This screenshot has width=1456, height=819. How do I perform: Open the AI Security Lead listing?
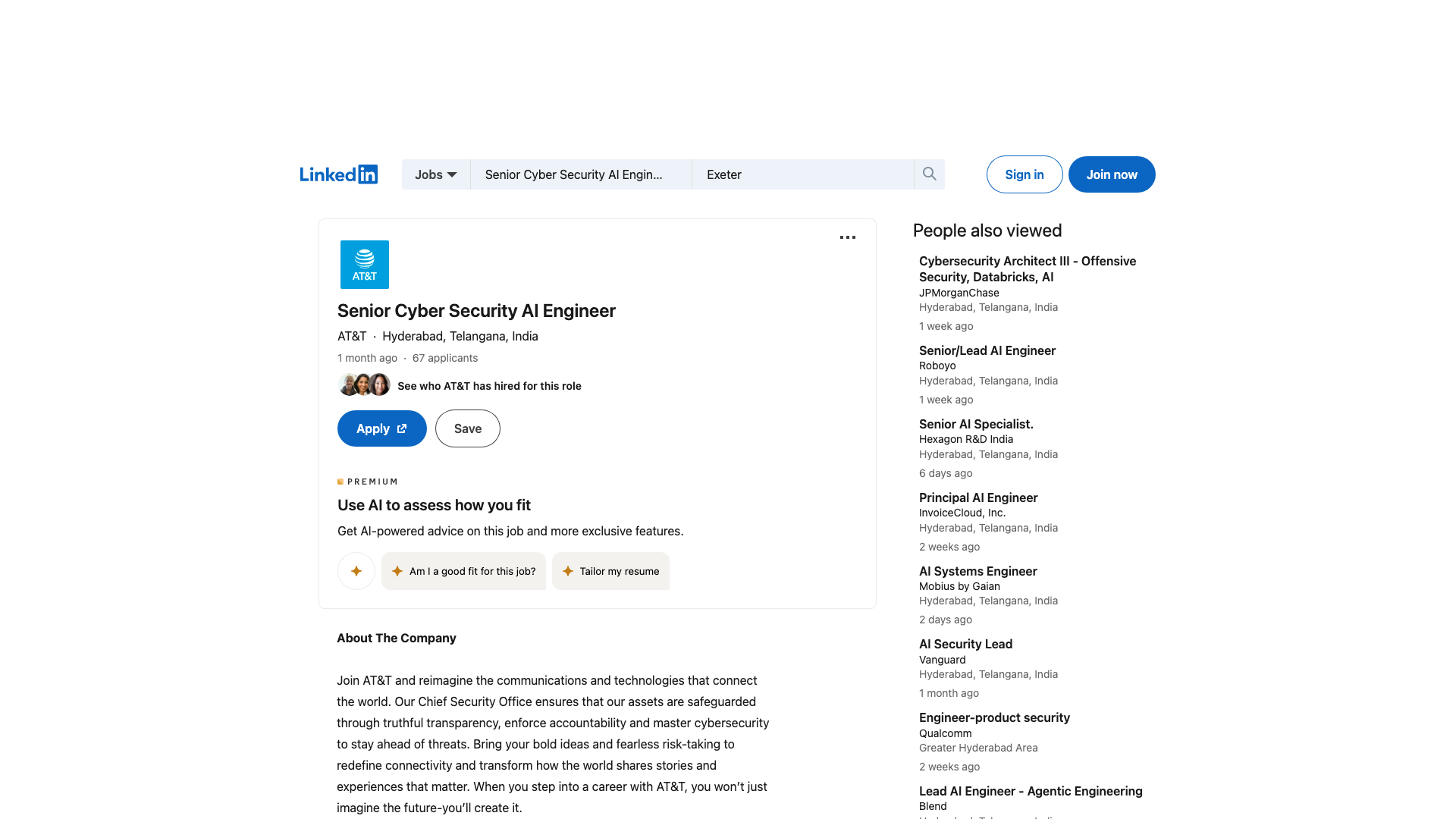coord(965,644)
